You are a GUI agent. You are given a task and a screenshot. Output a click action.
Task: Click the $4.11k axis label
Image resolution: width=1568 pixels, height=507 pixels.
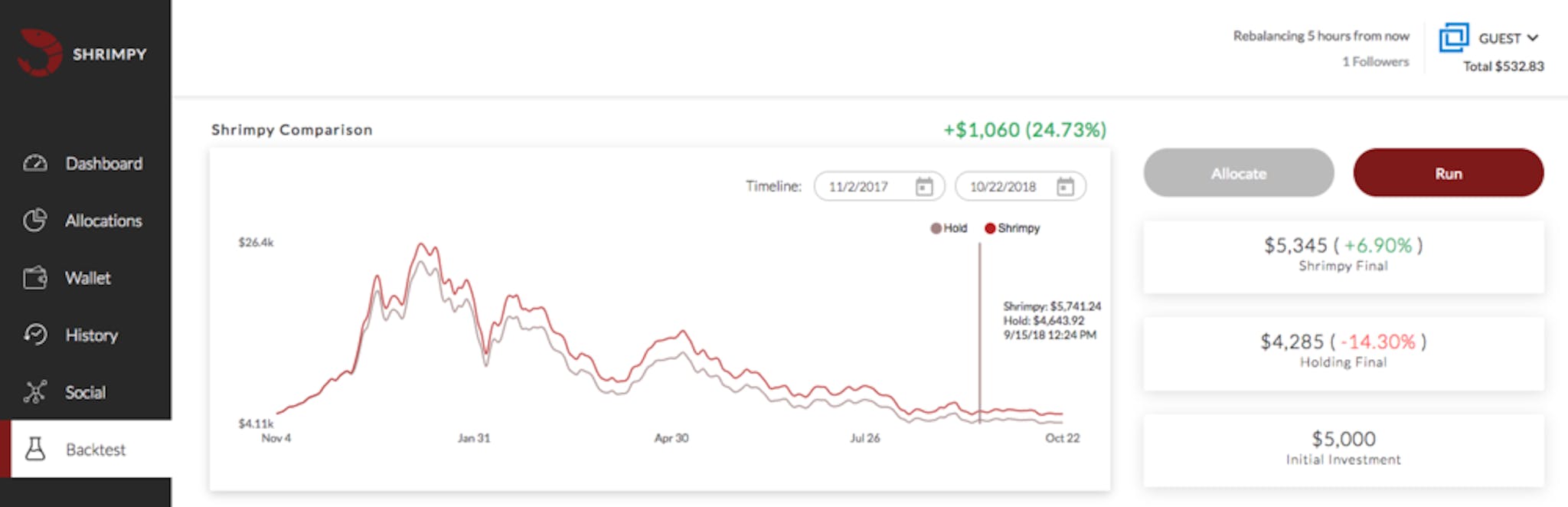coord(256,423)
